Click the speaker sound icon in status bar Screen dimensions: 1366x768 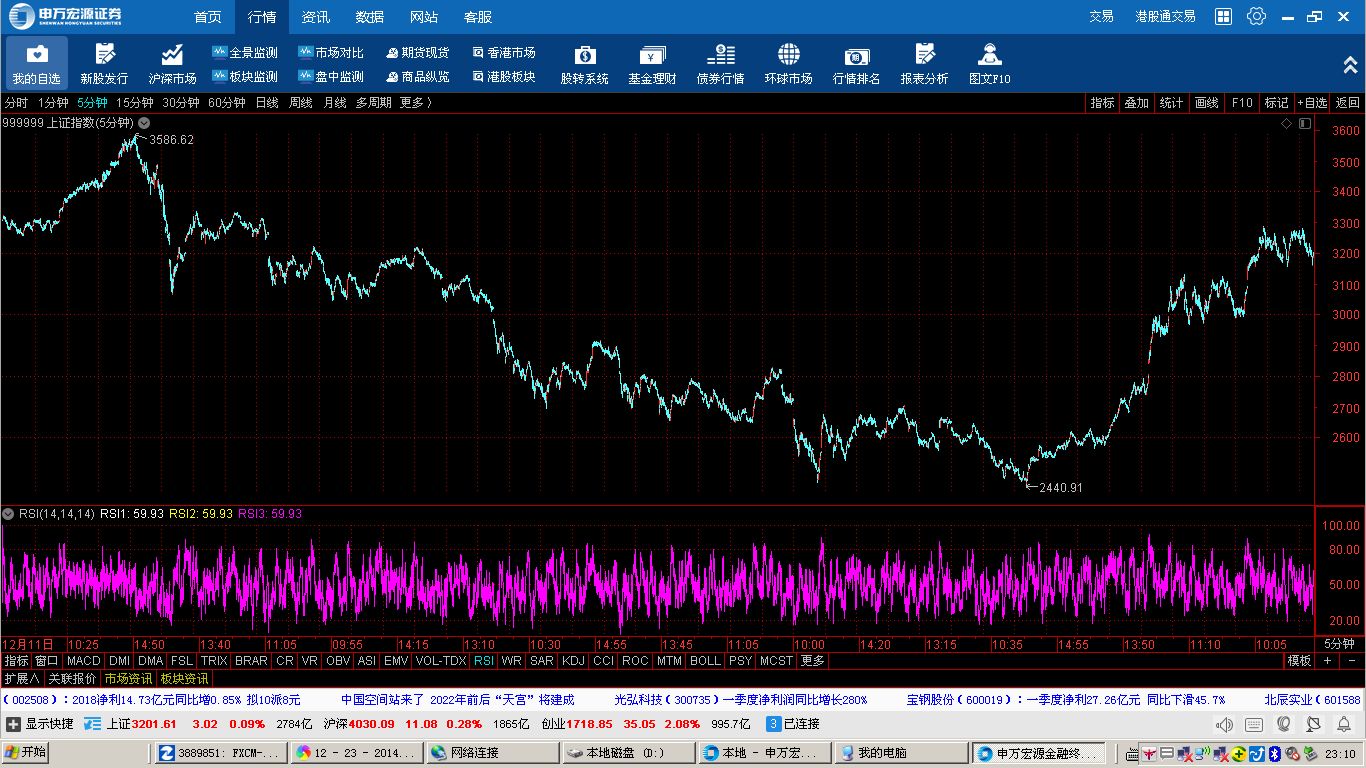click(1224, 724)
